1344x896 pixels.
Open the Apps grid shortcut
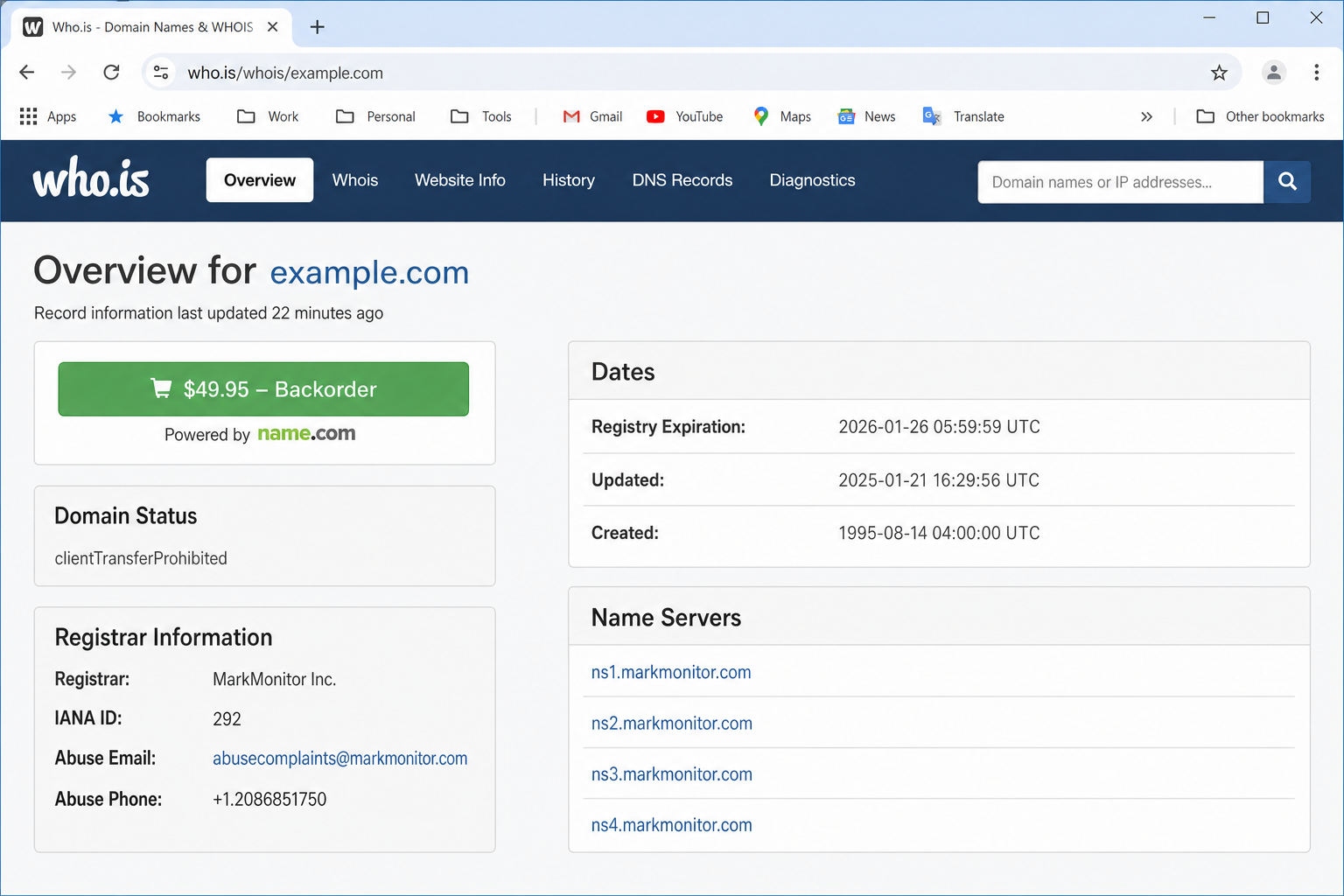coord(48,116)
